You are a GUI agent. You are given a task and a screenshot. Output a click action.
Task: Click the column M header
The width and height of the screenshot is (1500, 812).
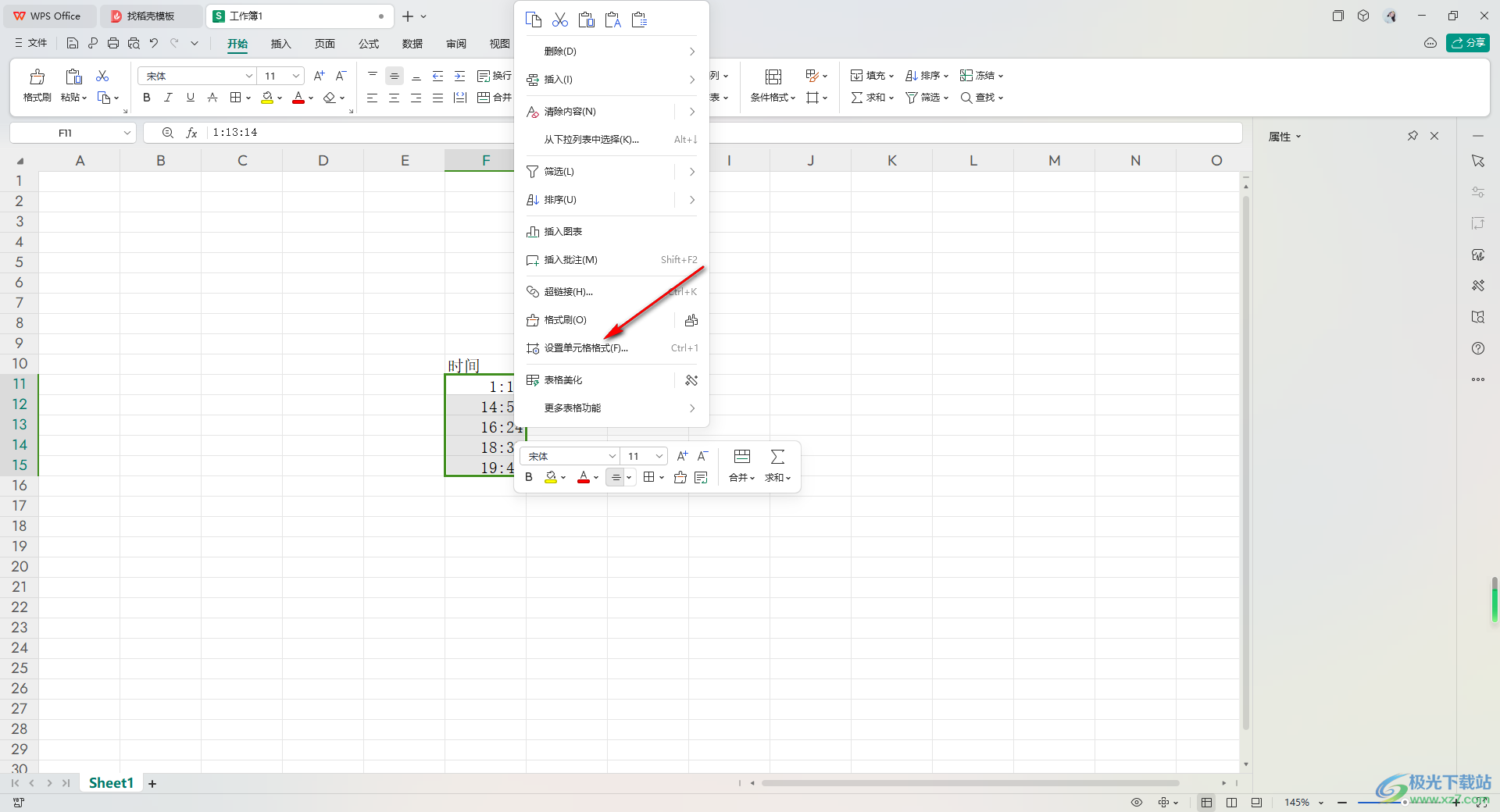point(1055,160)
